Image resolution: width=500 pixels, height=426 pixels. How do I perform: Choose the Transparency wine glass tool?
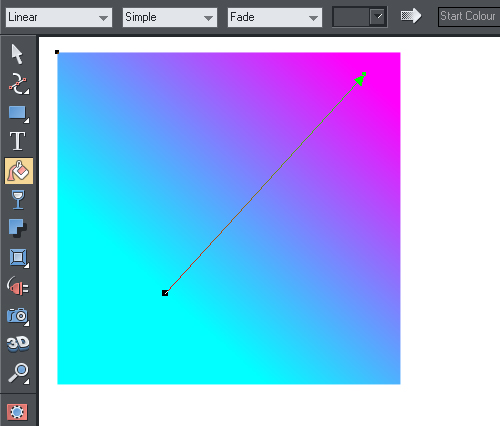click(x=18, y=200)
